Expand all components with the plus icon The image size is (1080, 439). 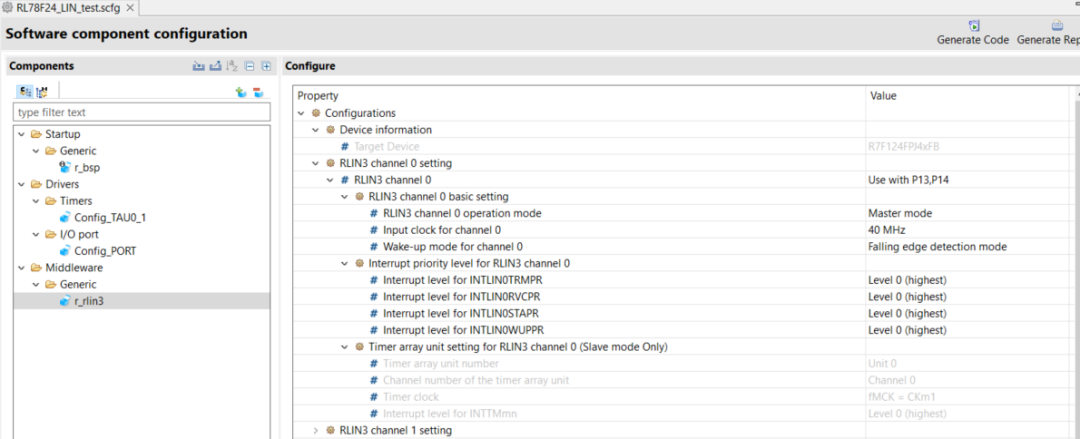point(266,66)
